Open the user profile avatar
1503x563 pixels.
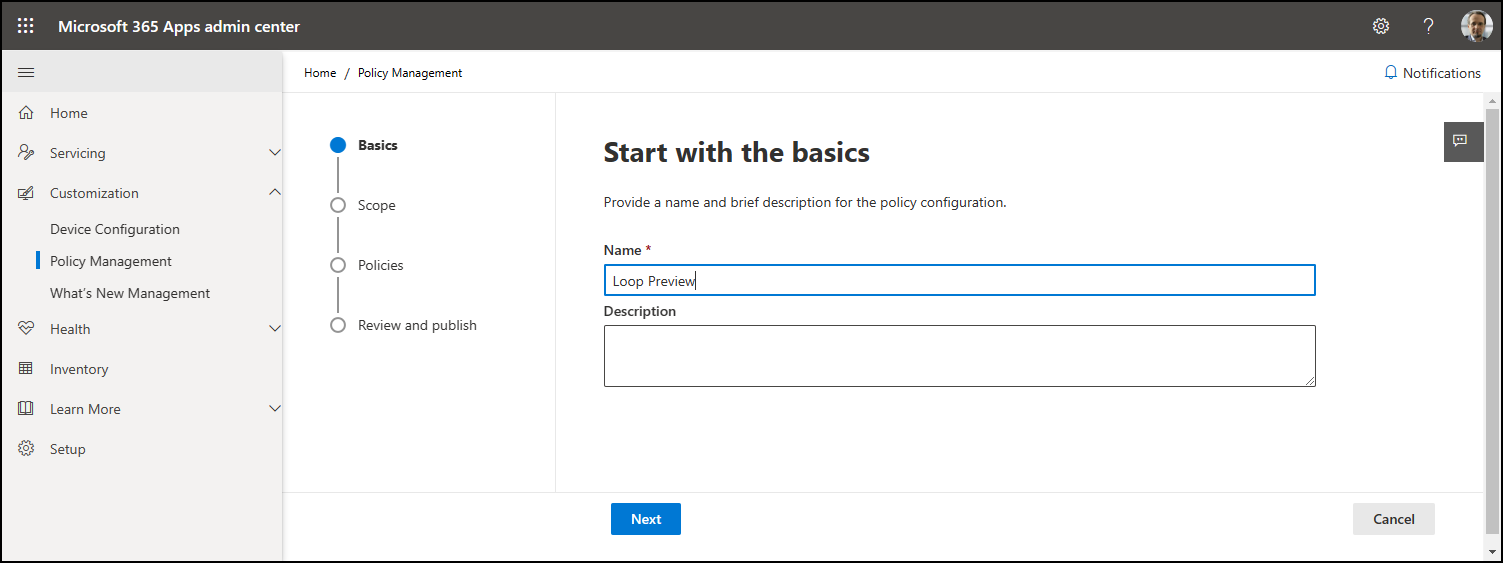click(x=1476, y=26)
